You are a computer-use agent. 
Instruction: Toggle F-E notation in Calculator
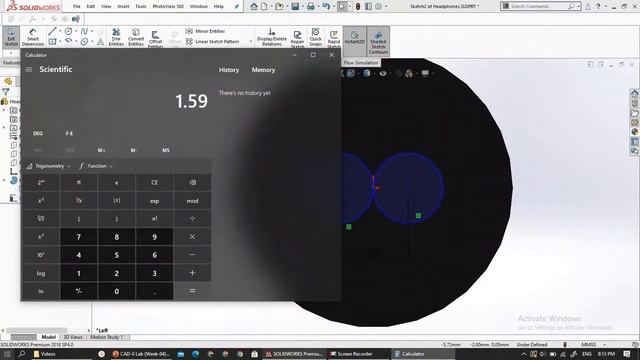click(x=69, y=133)
